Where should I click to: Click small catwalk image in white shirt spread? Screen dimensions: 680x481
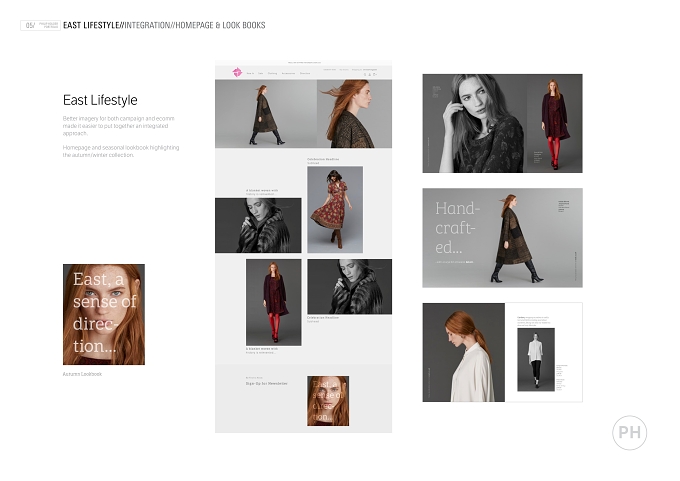point(536,360)
